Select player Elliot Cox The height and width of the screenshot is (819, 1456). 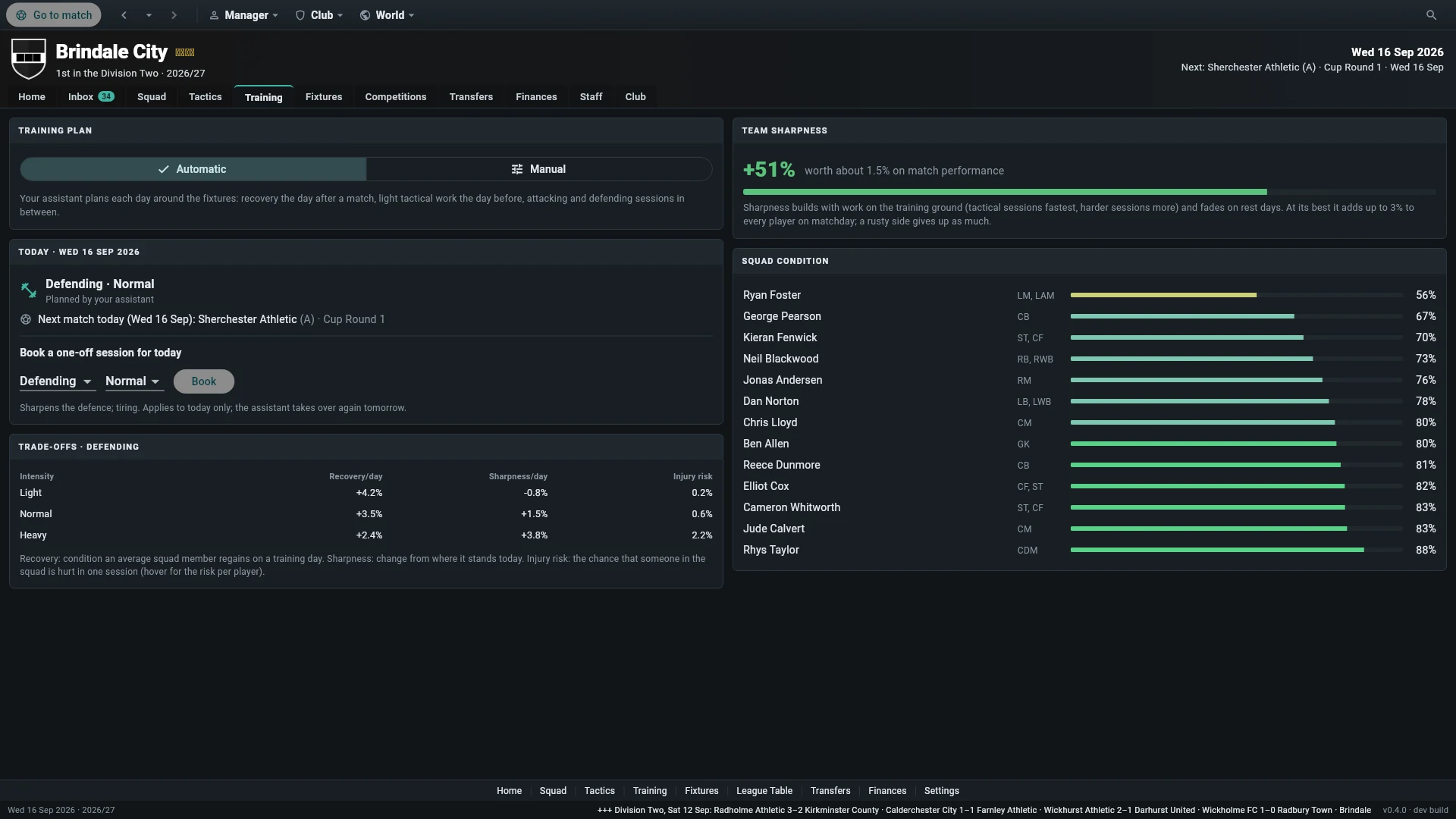point(766,486)
